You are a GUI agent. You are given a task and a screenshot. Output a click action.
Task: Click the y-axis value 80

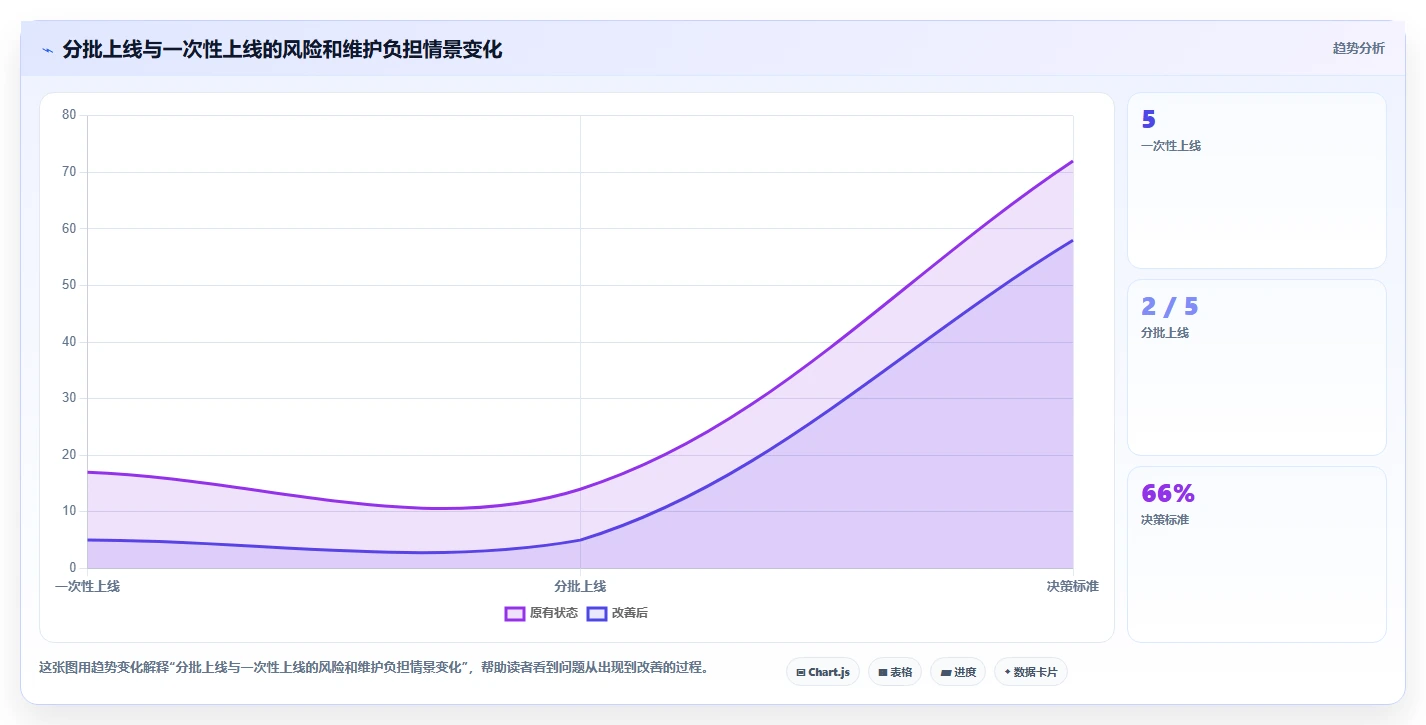coord(69,115)
